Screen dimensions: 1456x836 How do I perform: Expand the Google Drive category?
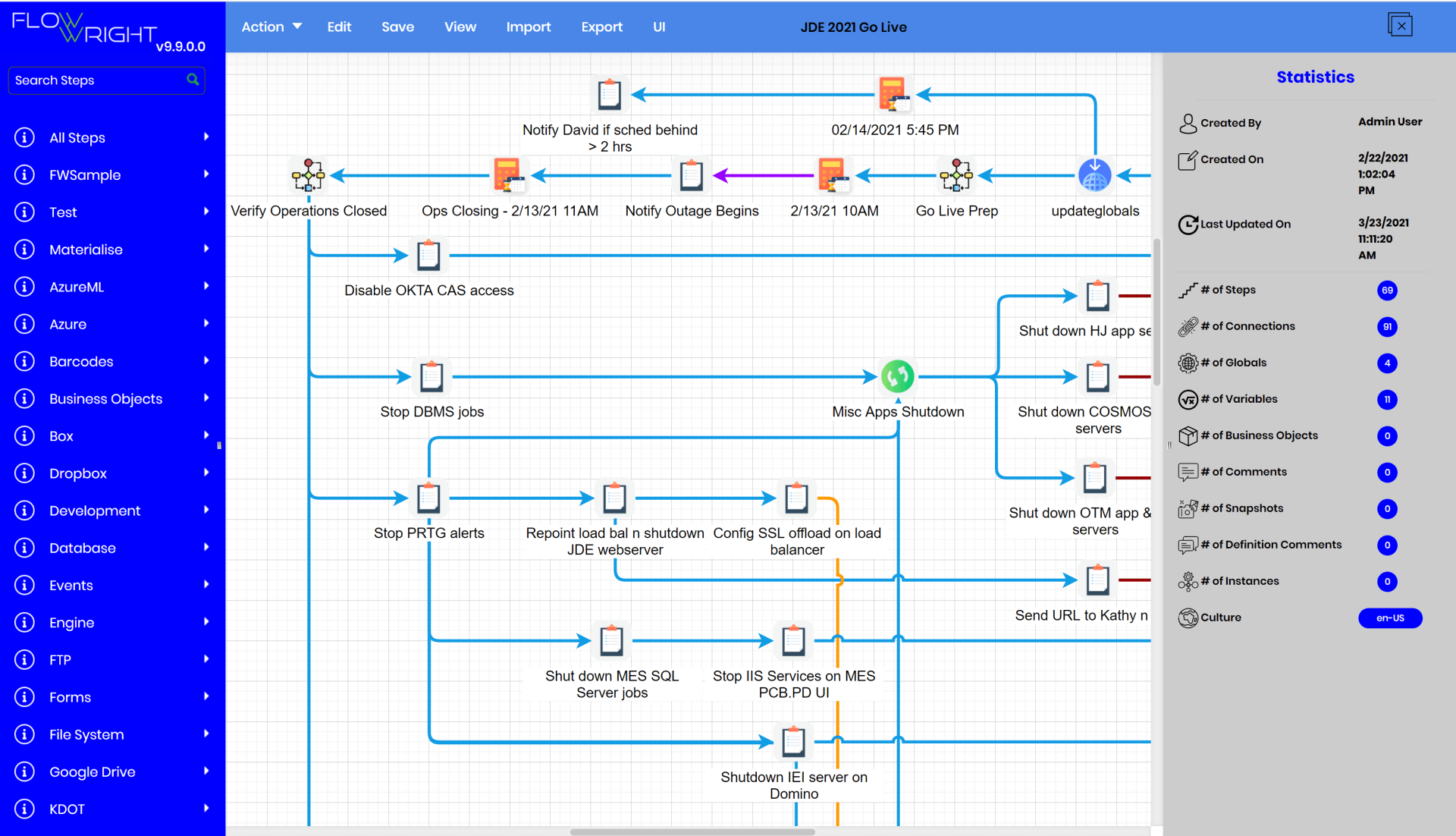[206, 772]
